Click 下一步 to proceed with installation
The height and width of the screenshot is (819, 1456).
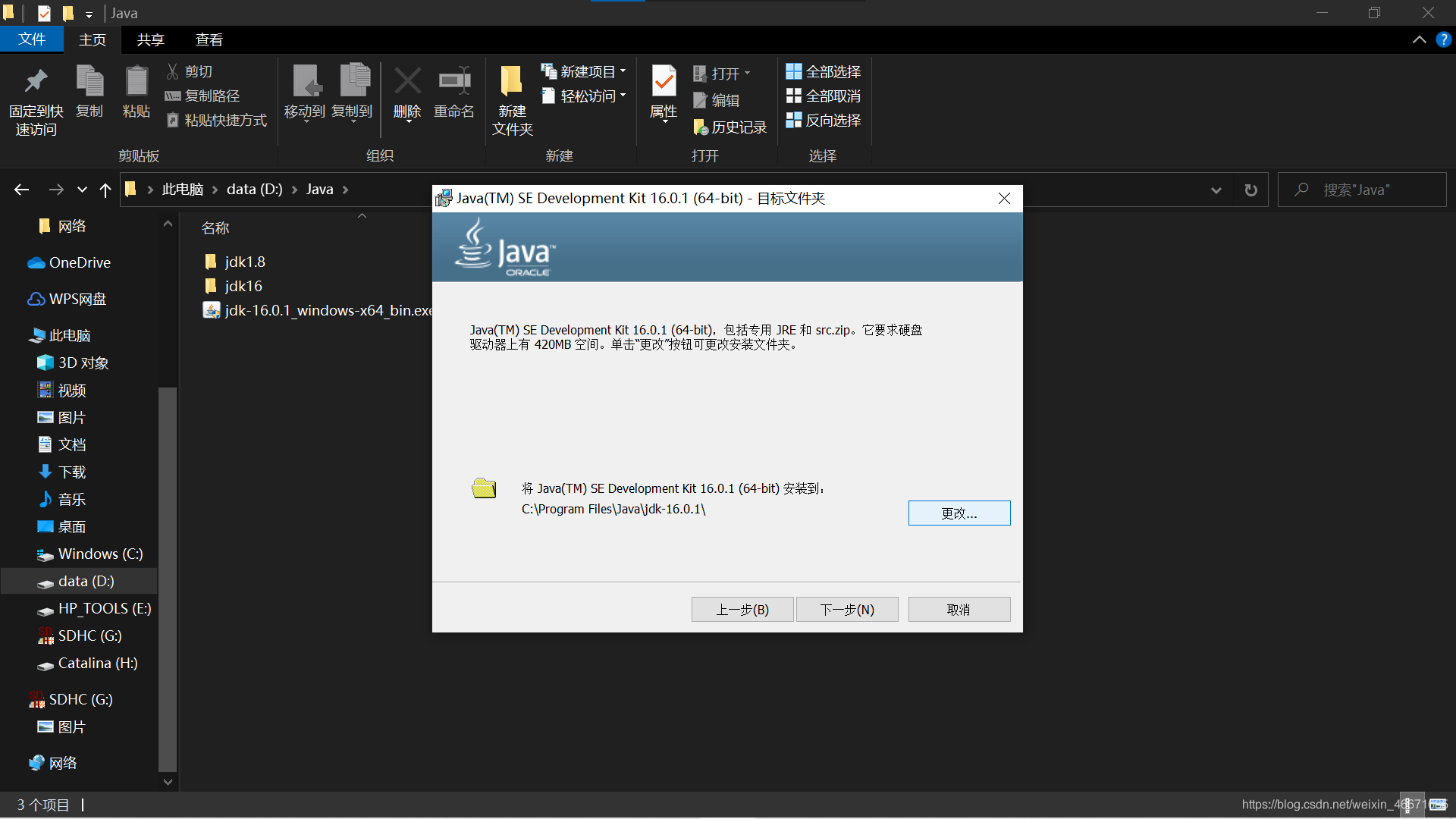(x=847, y=609)
